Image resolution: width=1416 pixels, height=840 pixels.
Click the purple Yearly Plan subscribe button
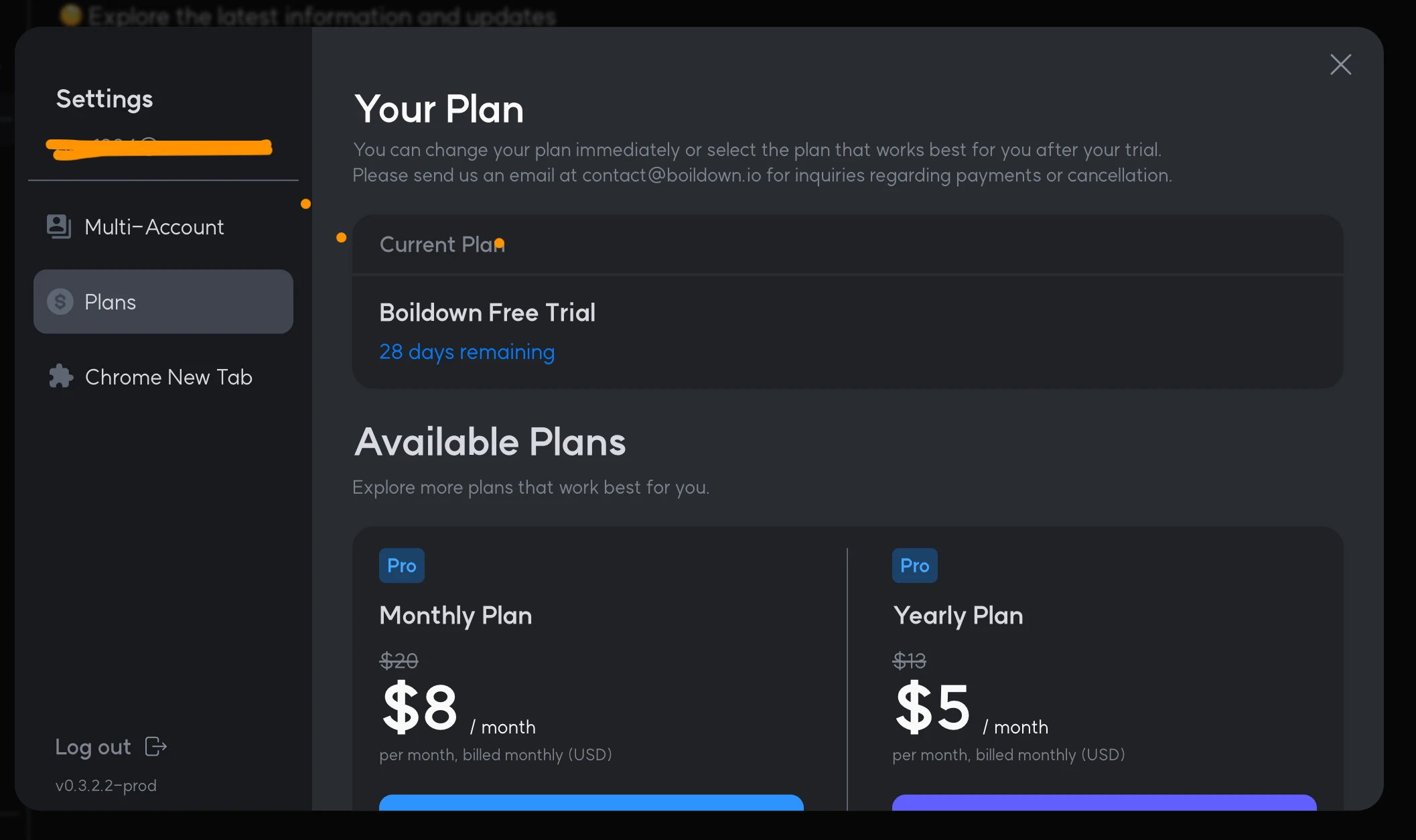(x=1105, y=802)
